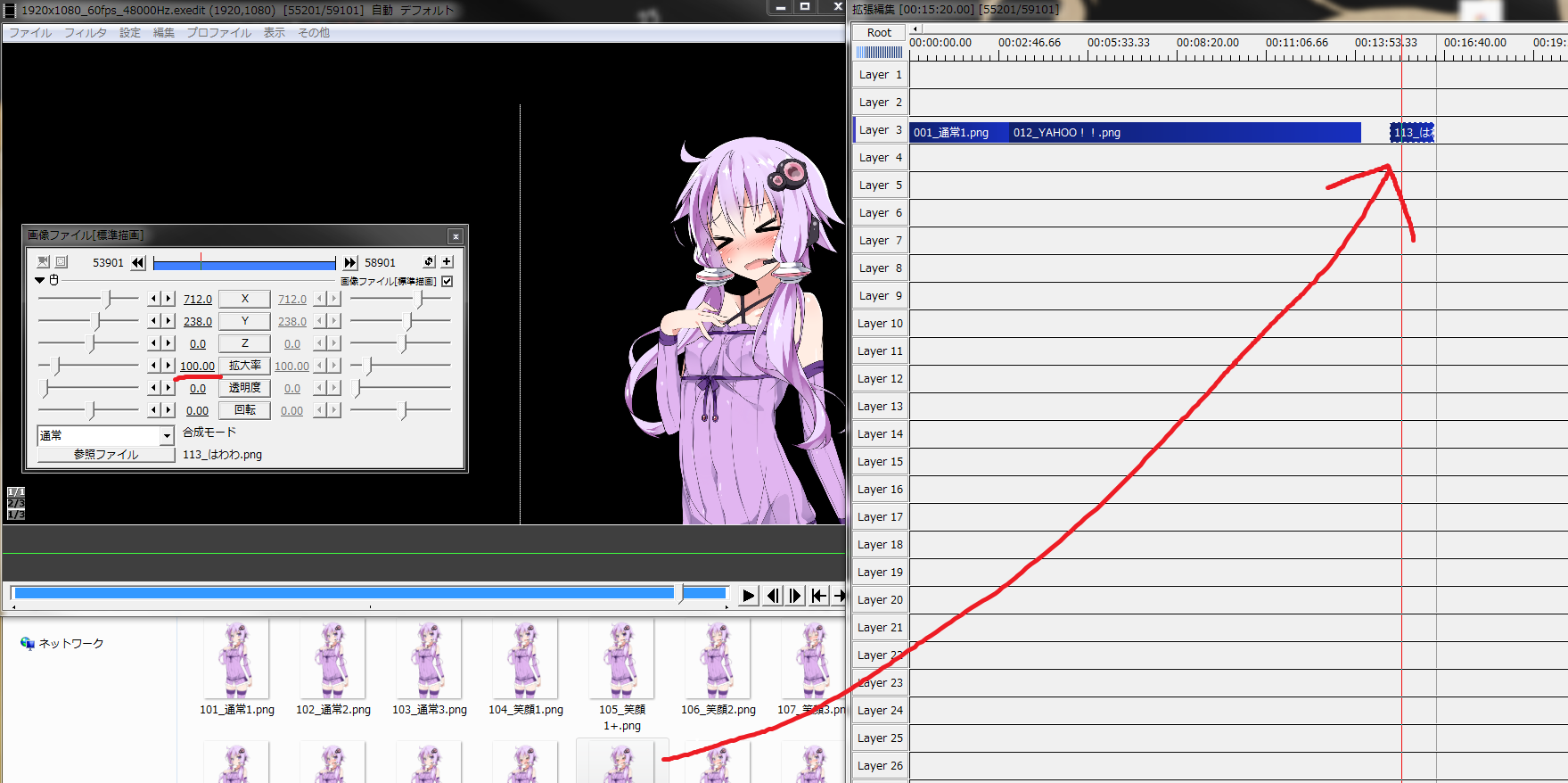Click the Root scene button

point(879,33)
